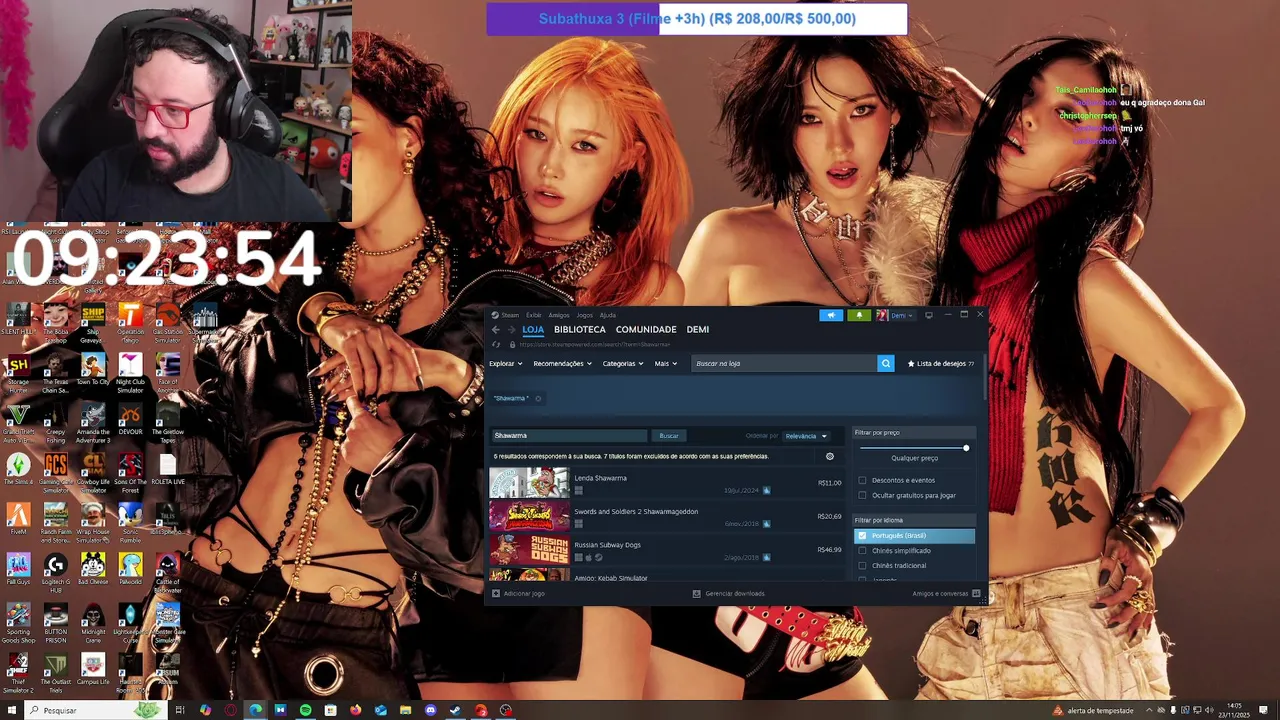Click Amigos e conversas chat icon
The image size is (1280, 720).
tap(976, 594)
